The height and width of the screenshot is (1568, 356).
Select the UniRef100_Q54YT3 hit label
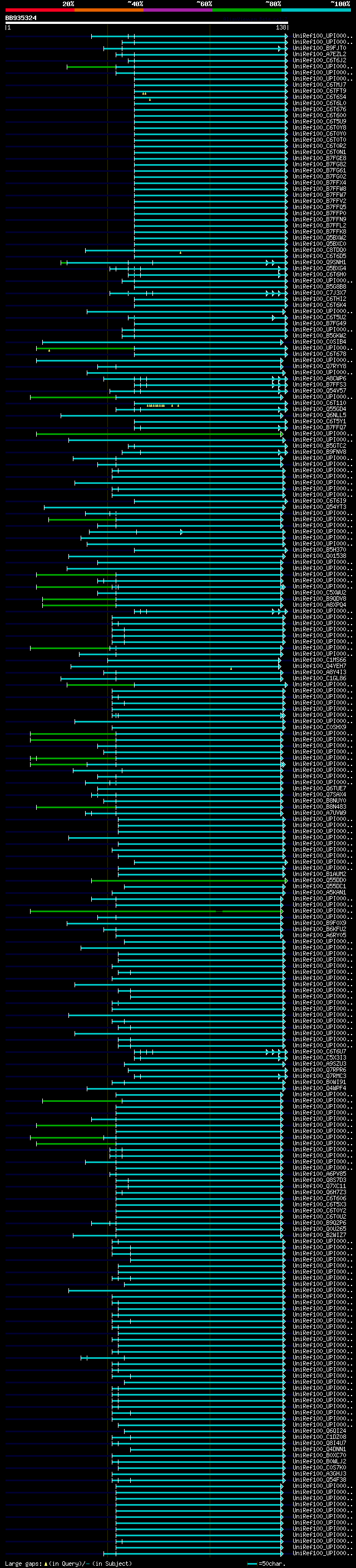pos(319,507)
